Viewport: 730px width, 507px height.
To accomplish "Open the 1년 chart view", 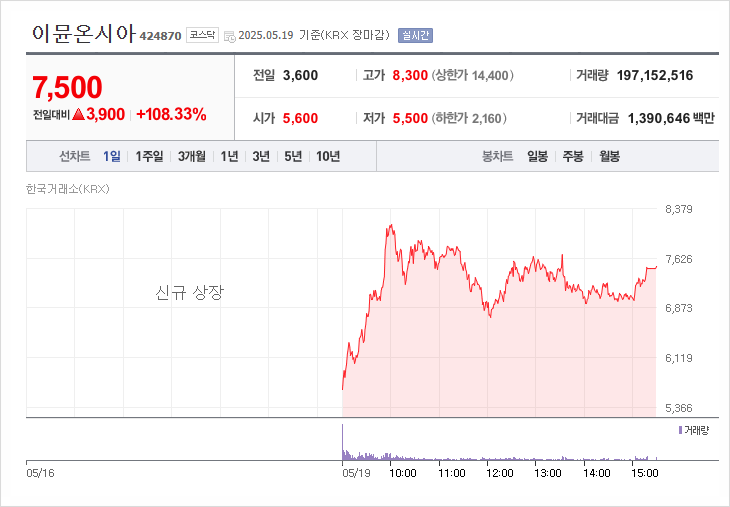I will pos(229,156).
